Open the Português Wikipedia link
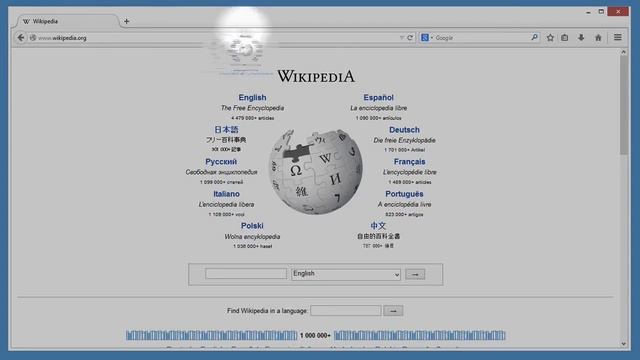The height and width of the screenshot is (360, 640). pyautogui.click(x=404, y=194)
